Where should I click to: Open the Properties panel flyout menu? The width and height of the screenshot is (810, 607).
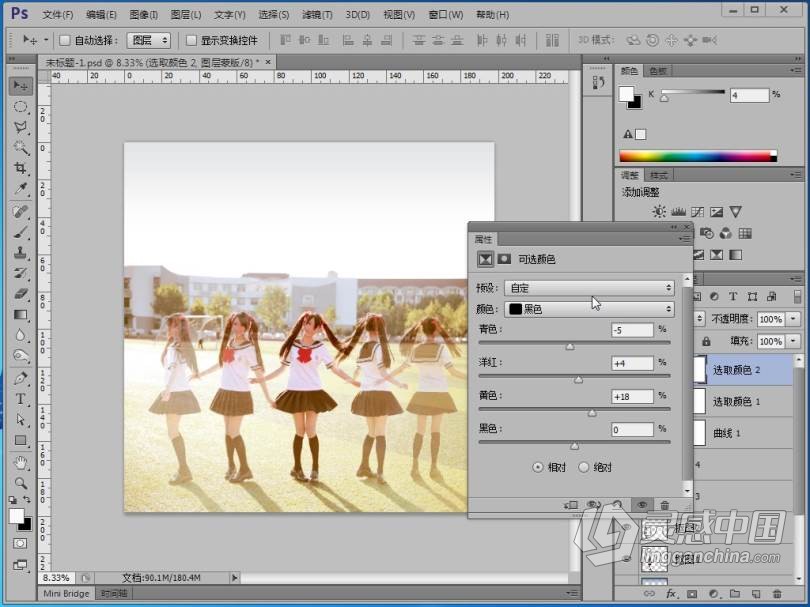(685, 239)
